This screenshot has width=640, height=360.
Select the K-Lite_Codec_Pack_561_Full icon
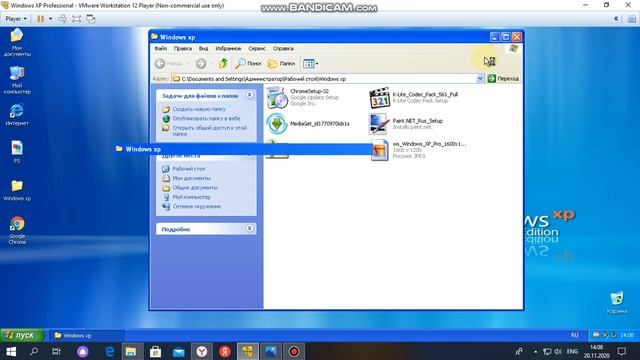(x=379, y=98)
